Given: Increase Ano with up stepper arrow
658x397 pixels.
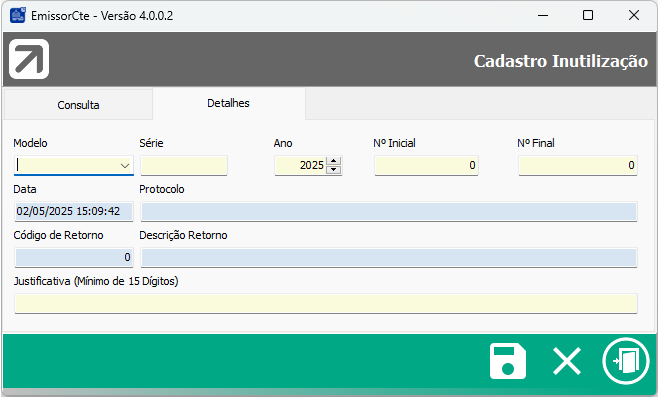Looking at the screenshot, I should click(333, 161).
